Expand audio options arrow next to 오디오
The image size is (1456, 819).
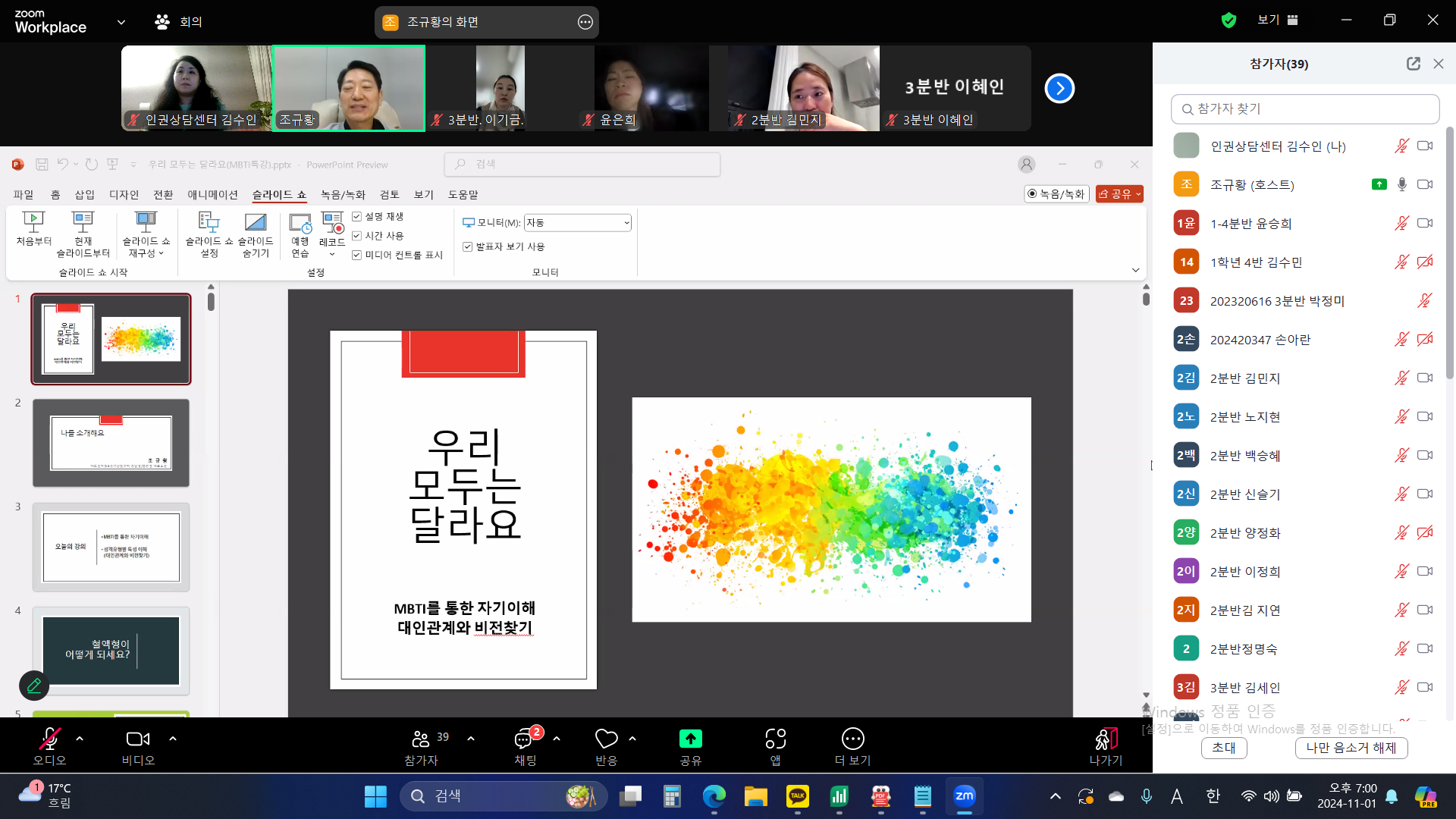coord(80,739)
